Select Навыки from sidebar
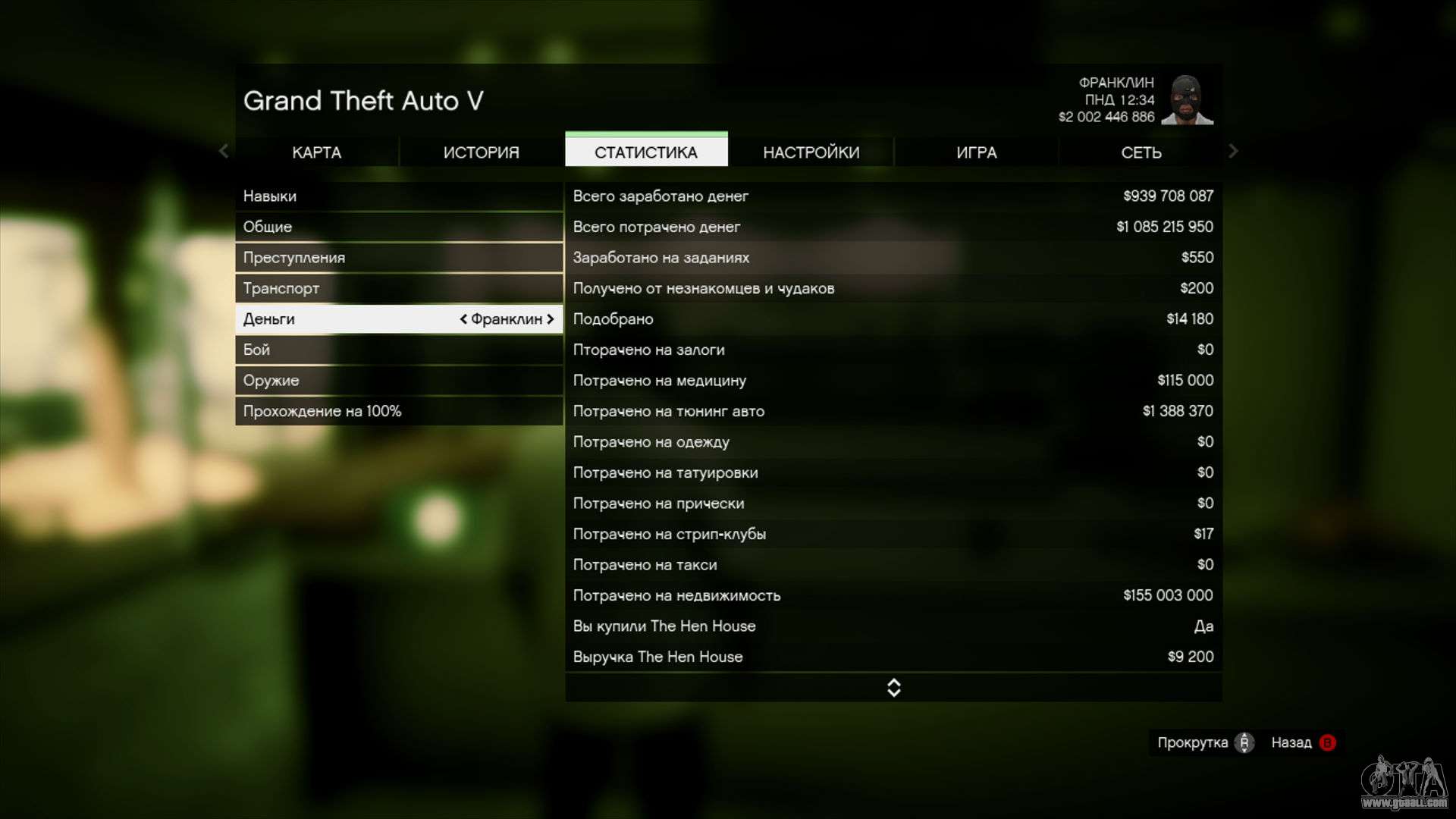The width and height of the screenshot is (1456, 819). pos(270,196)
